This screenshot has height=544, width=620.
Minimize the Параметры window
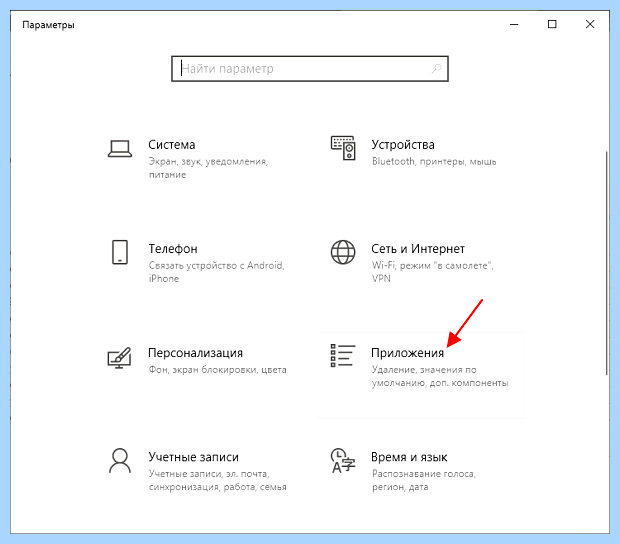[514, 25]
